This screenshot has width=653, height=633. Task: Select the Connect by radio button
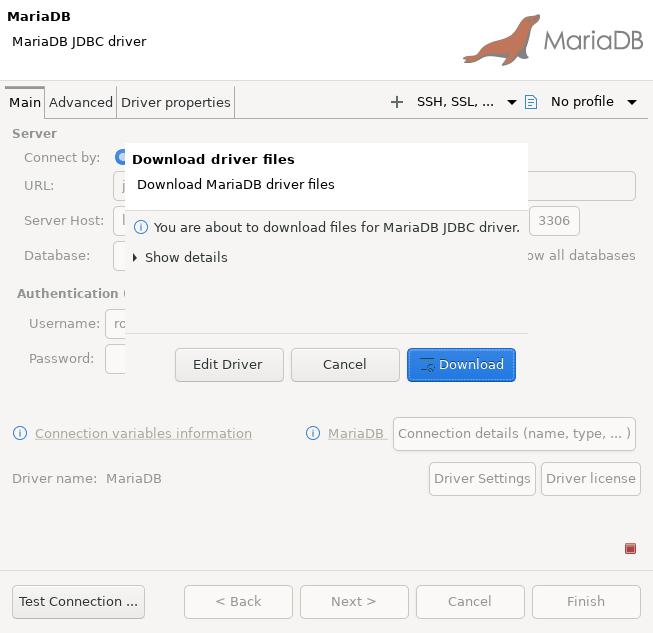pyautogui.click(x=120, y=157)
